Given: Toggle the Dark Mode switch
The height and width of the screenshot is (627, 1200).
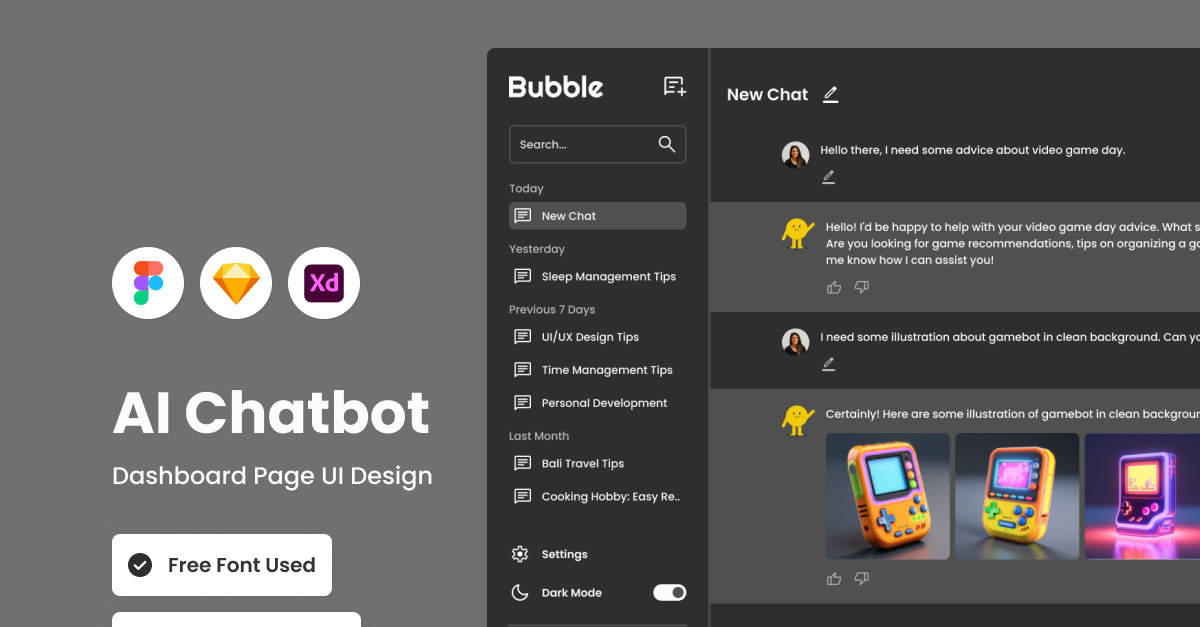Looking at the screenshot, I should 669,593.
